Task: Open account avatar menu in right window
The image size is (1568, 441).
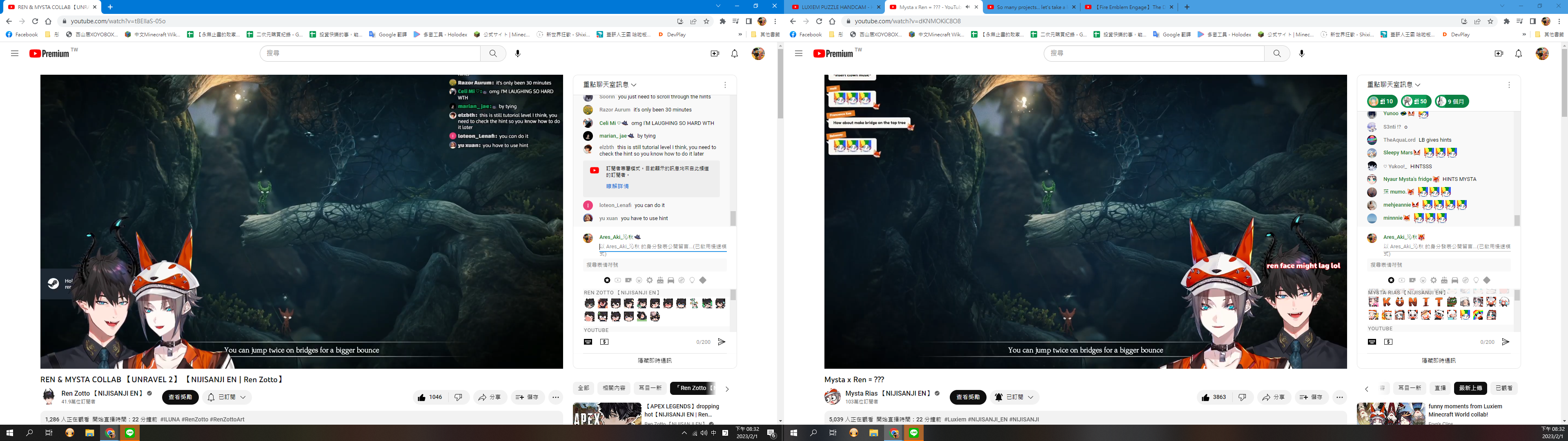Action: (1542, 53)
